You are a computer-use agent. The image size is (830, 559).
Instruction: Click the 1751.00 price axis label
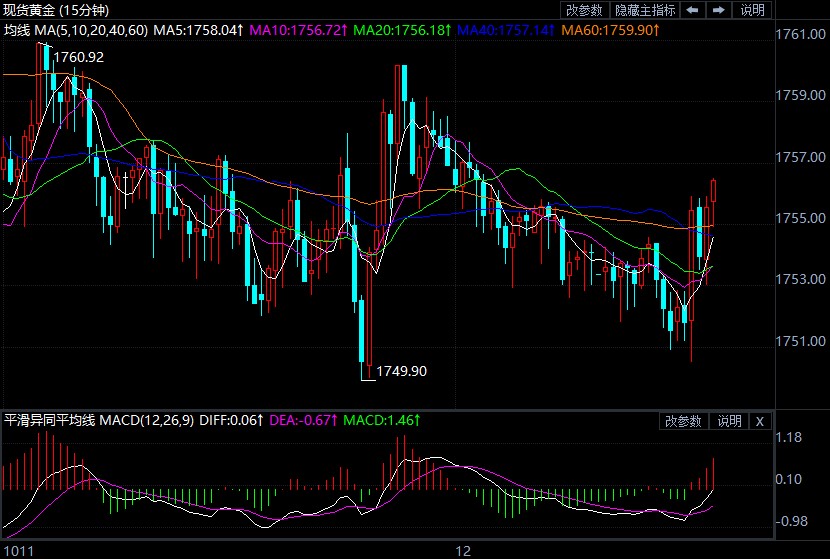800,341
